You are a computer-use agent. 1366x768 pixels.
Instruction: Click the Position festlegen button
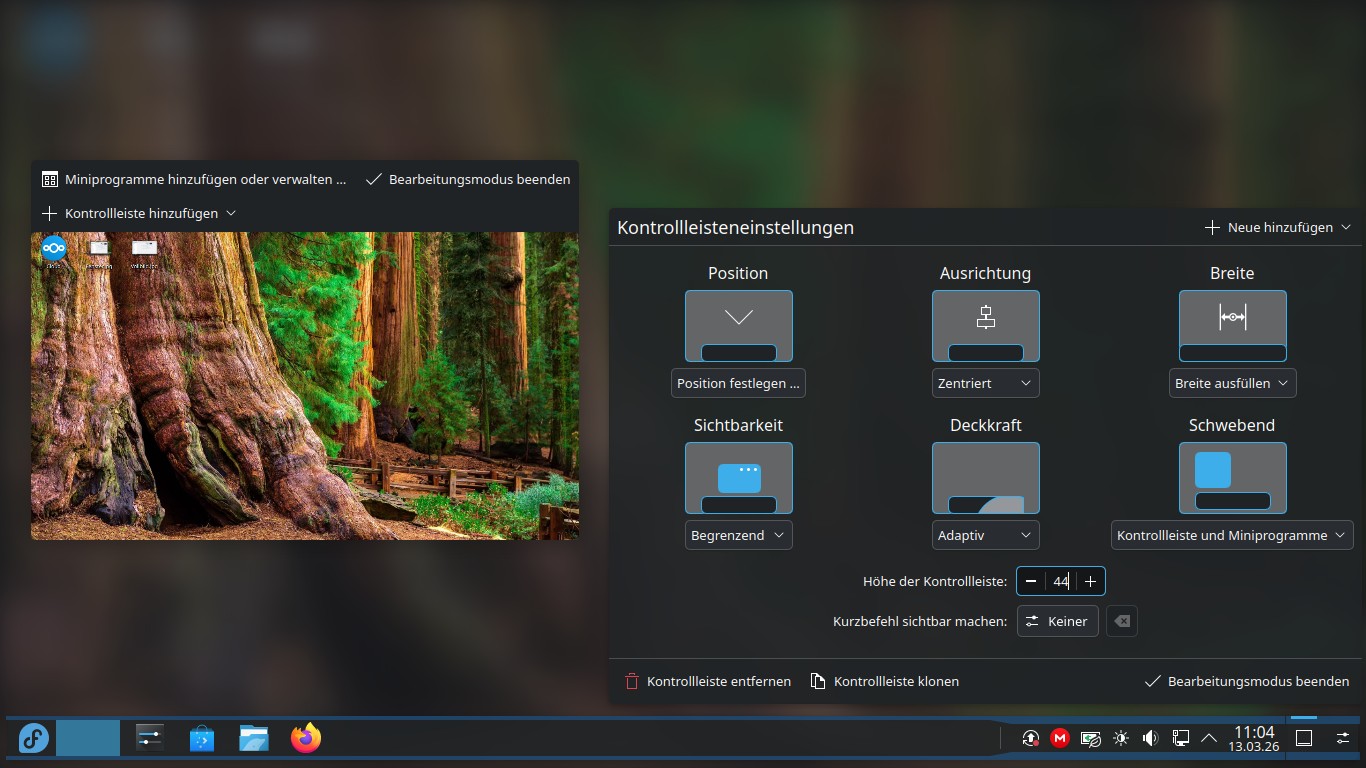(739, 383)
